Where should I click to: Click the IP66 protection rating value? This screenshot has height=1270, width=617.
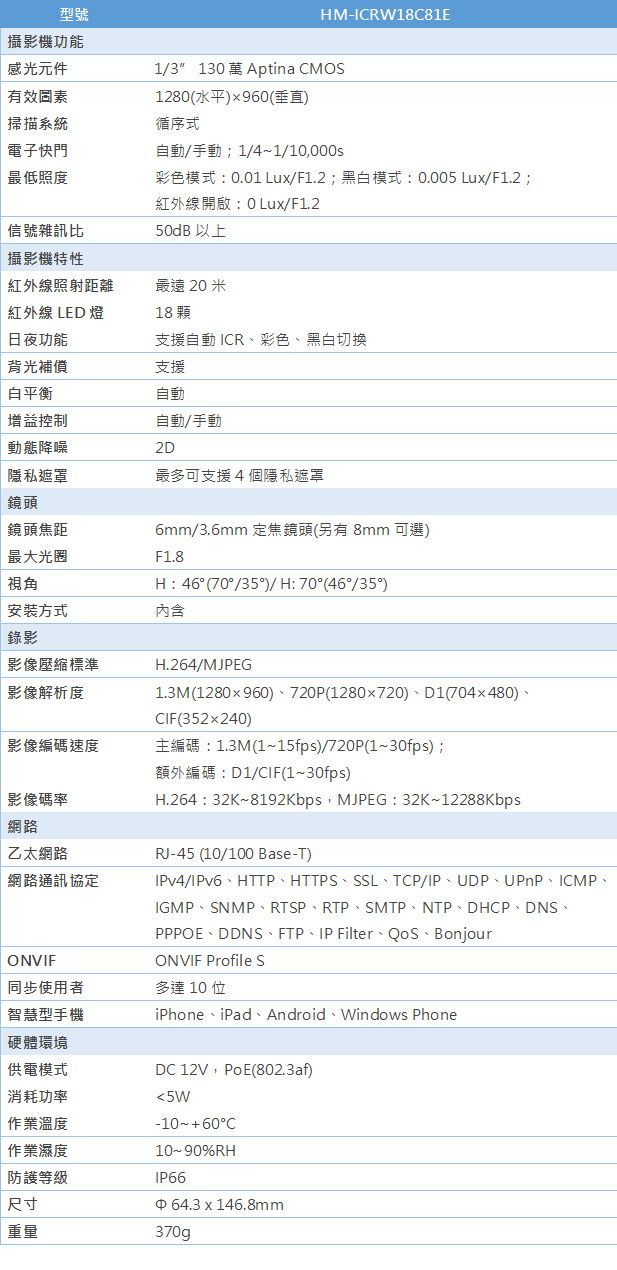(x=171, y=1178)
